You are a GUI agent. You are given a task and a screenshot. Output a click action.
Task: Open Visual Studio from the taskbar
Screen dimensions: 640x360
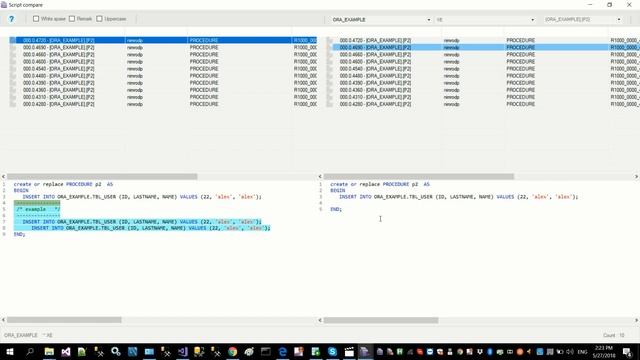66,351
